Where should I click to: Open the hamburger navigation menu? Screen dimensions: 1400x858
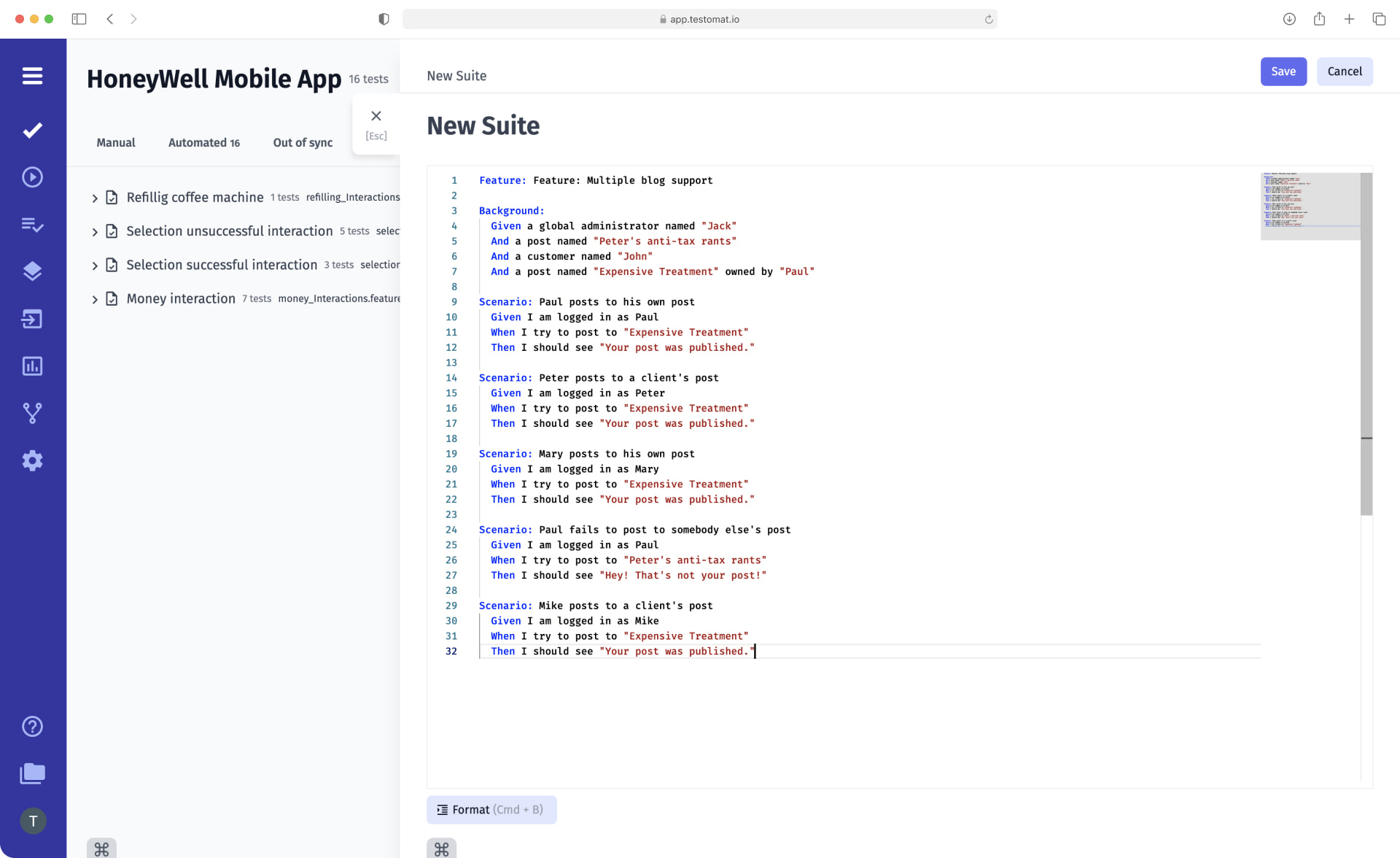coord(33,76)
